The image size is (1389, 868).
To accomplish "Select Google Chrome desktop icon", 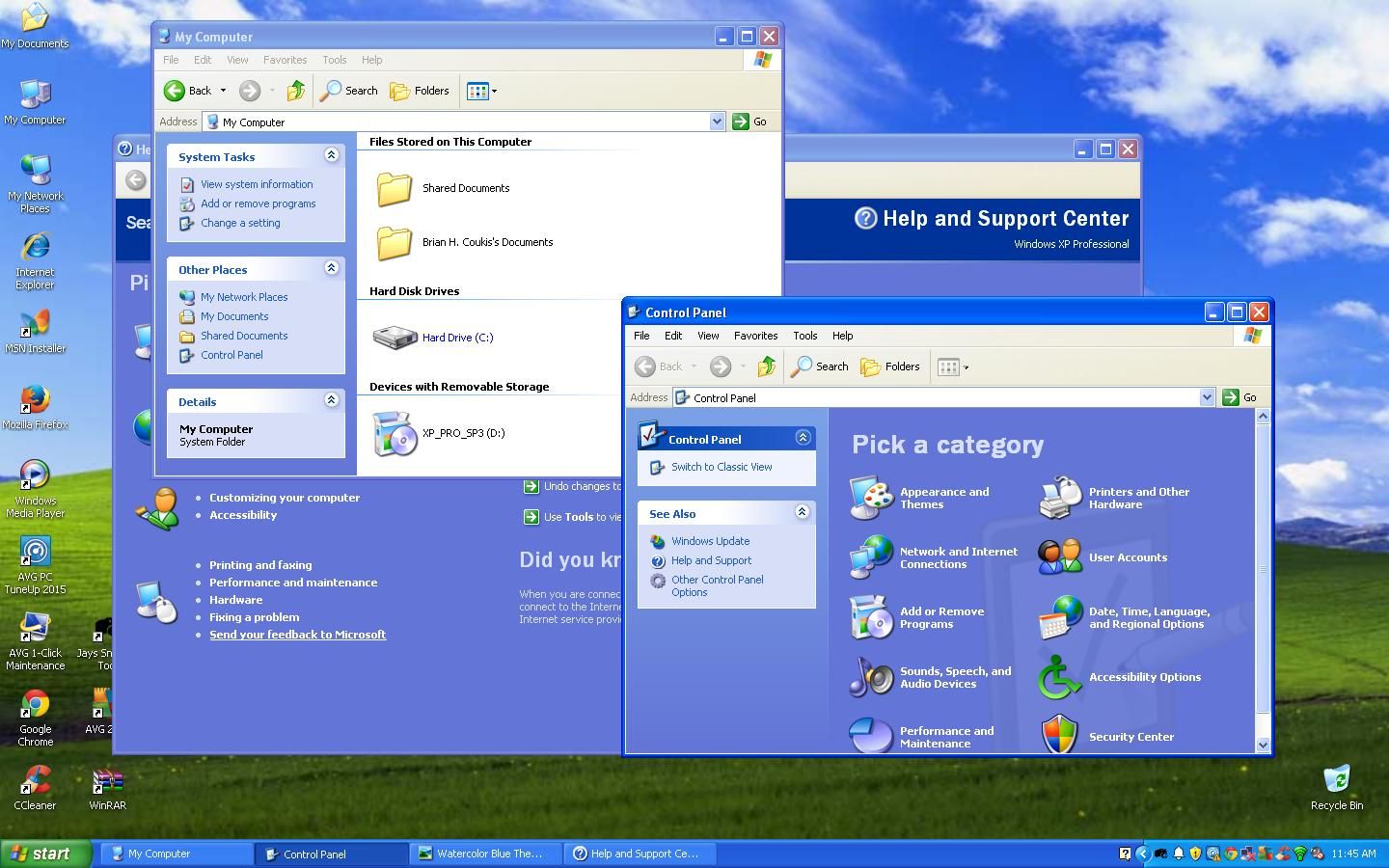I will (x=35, y=719).
